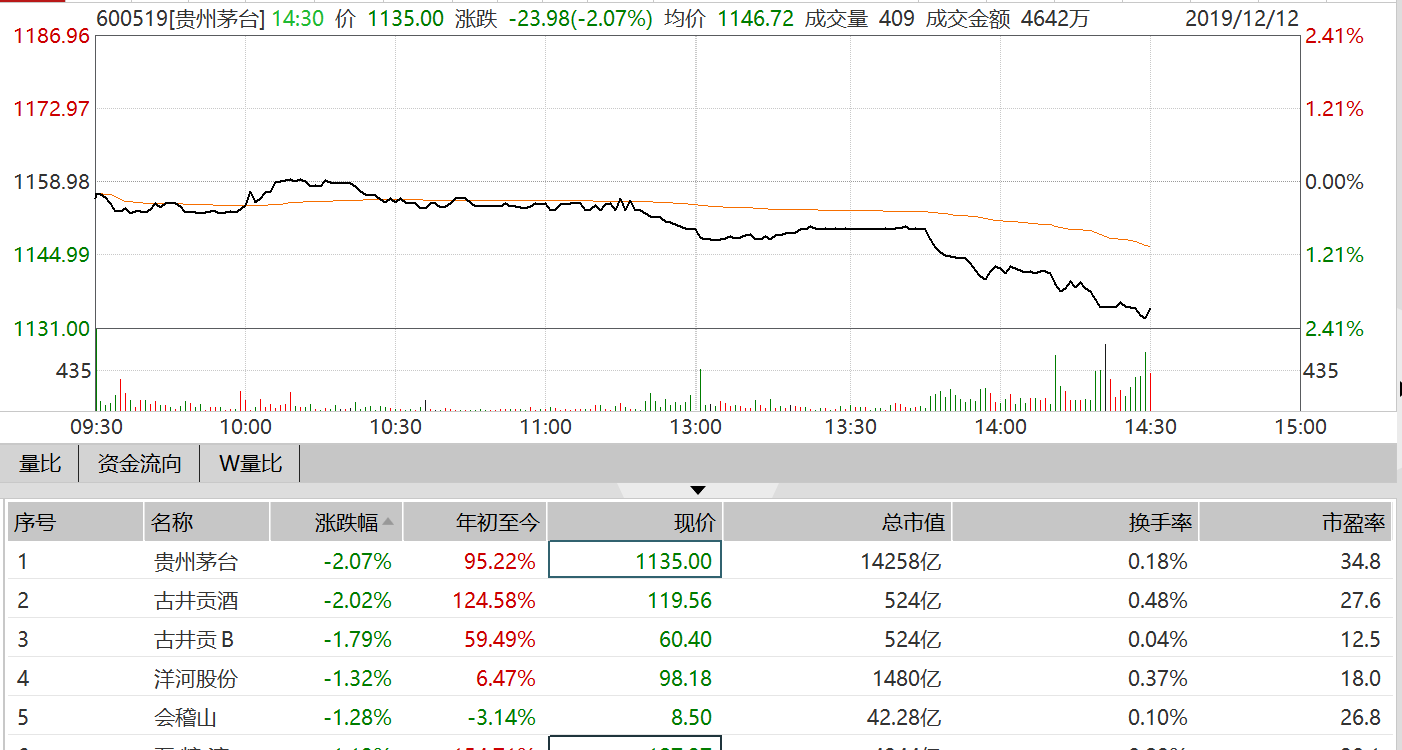The height and width of the screenshot is (750, 1402).
Task: Click the 1131.00 price axis label
Action: (x=51, y=329)
